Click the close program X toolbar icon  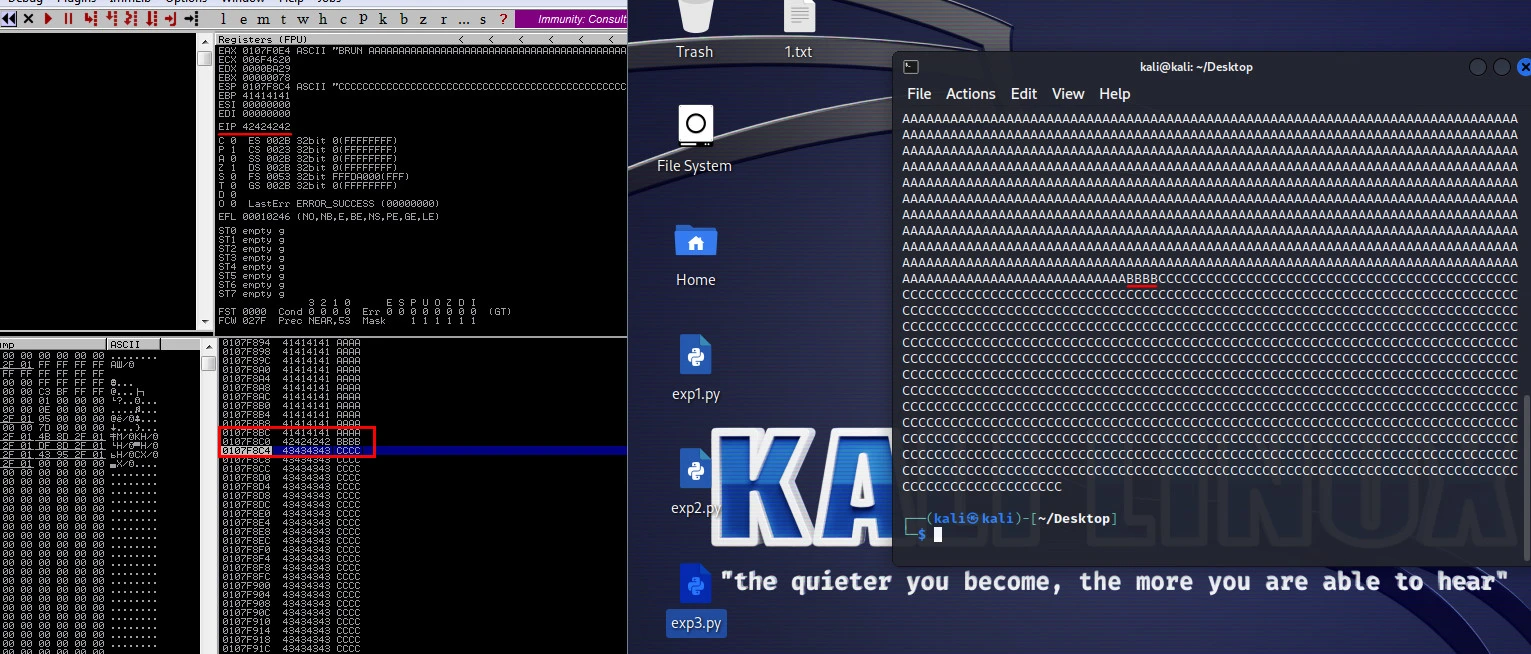click(x=28, y=18)
